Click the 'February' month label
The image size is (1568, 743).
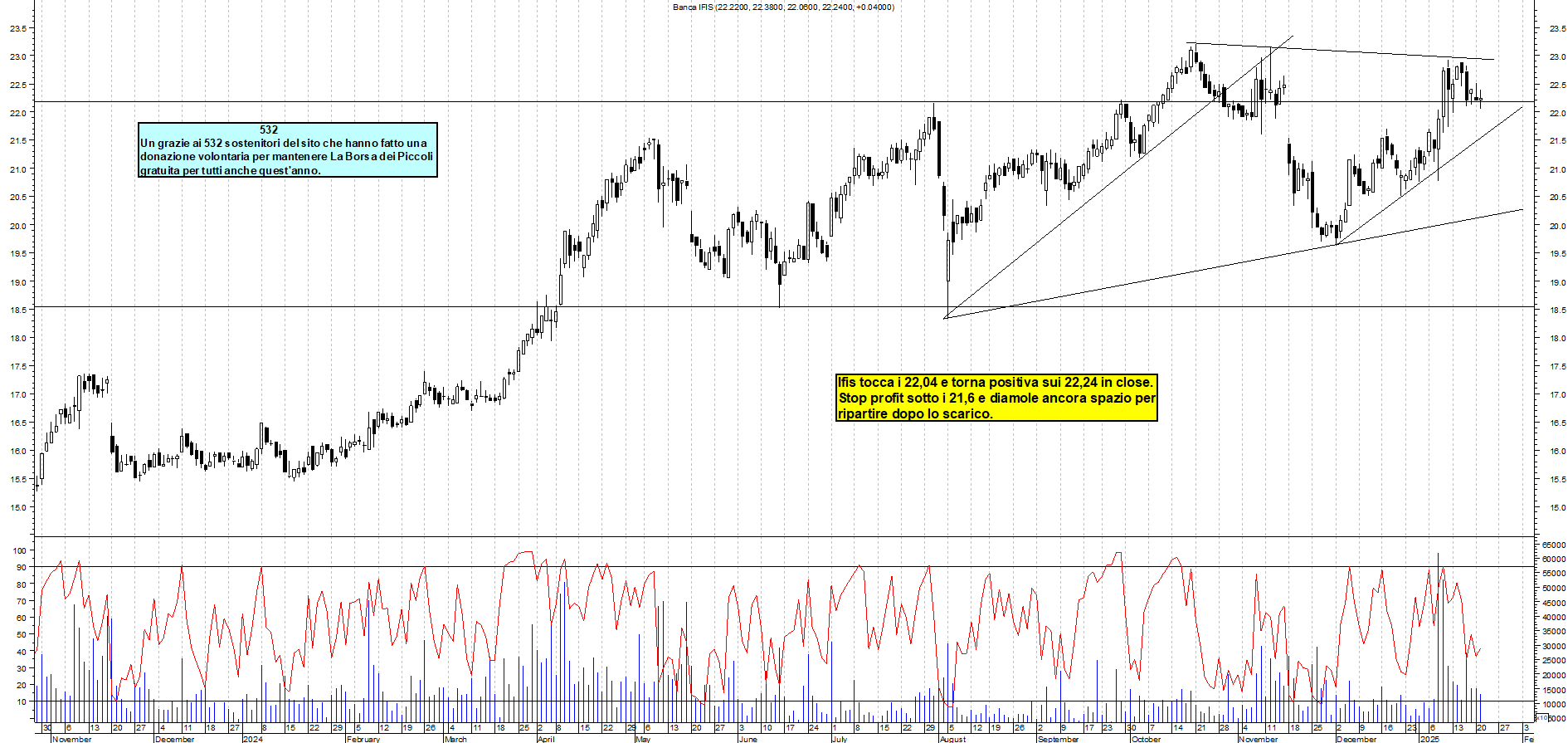[363, 739]
